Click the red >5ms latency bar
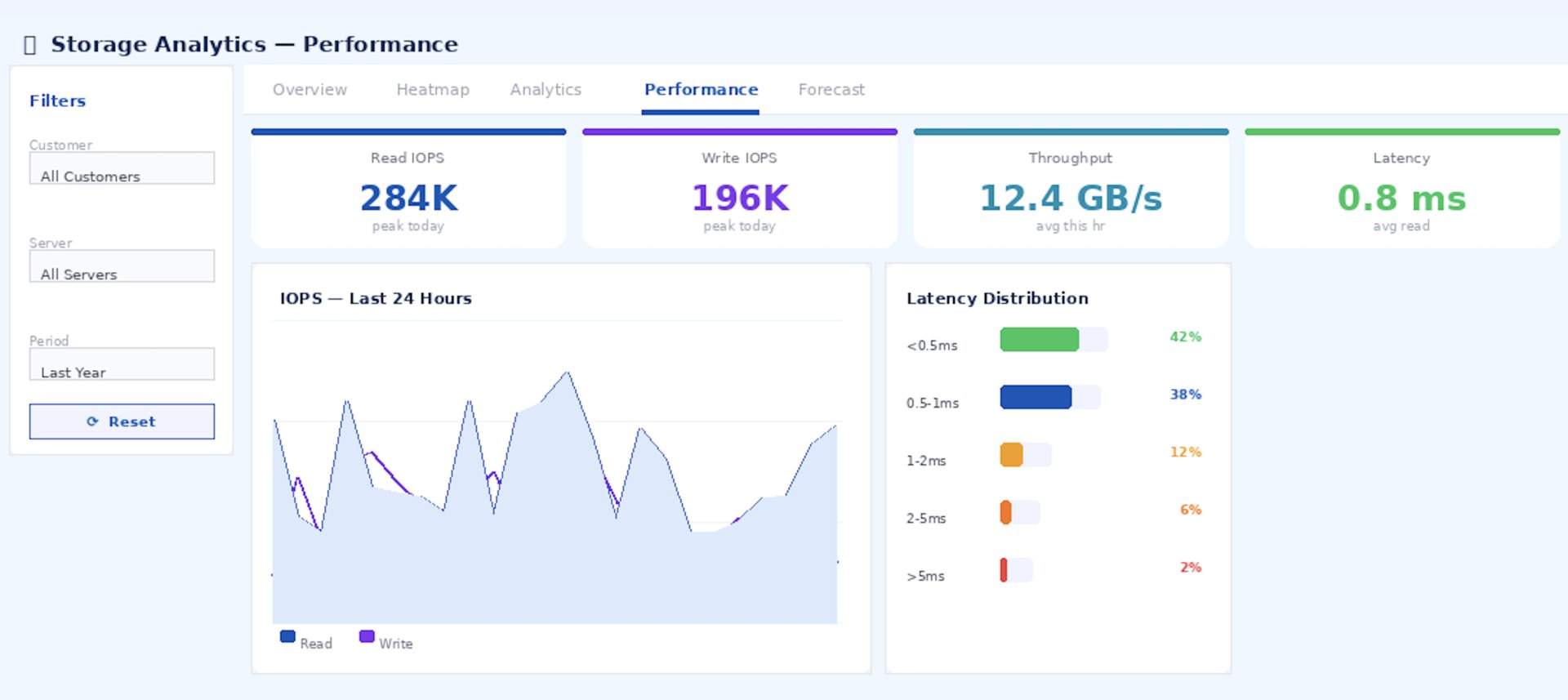Viewport: 1568px width, 700px height. pyautogui.click(x=1004, y=569)
